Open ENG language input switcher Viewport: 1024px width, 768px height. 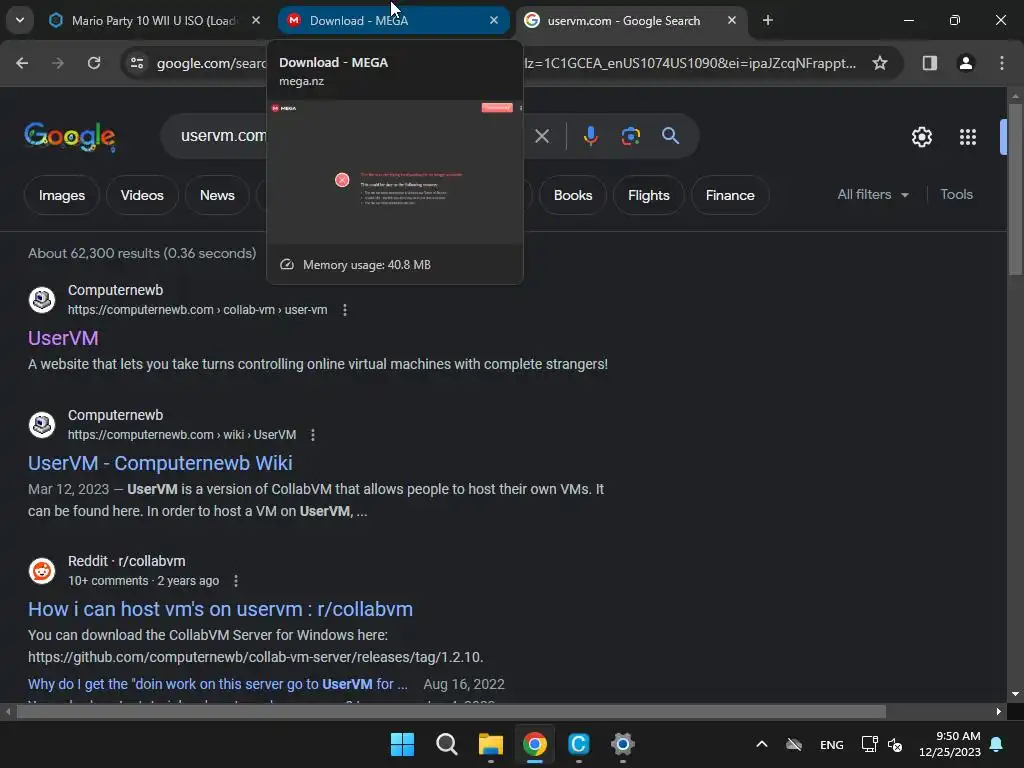click(831, 745)
